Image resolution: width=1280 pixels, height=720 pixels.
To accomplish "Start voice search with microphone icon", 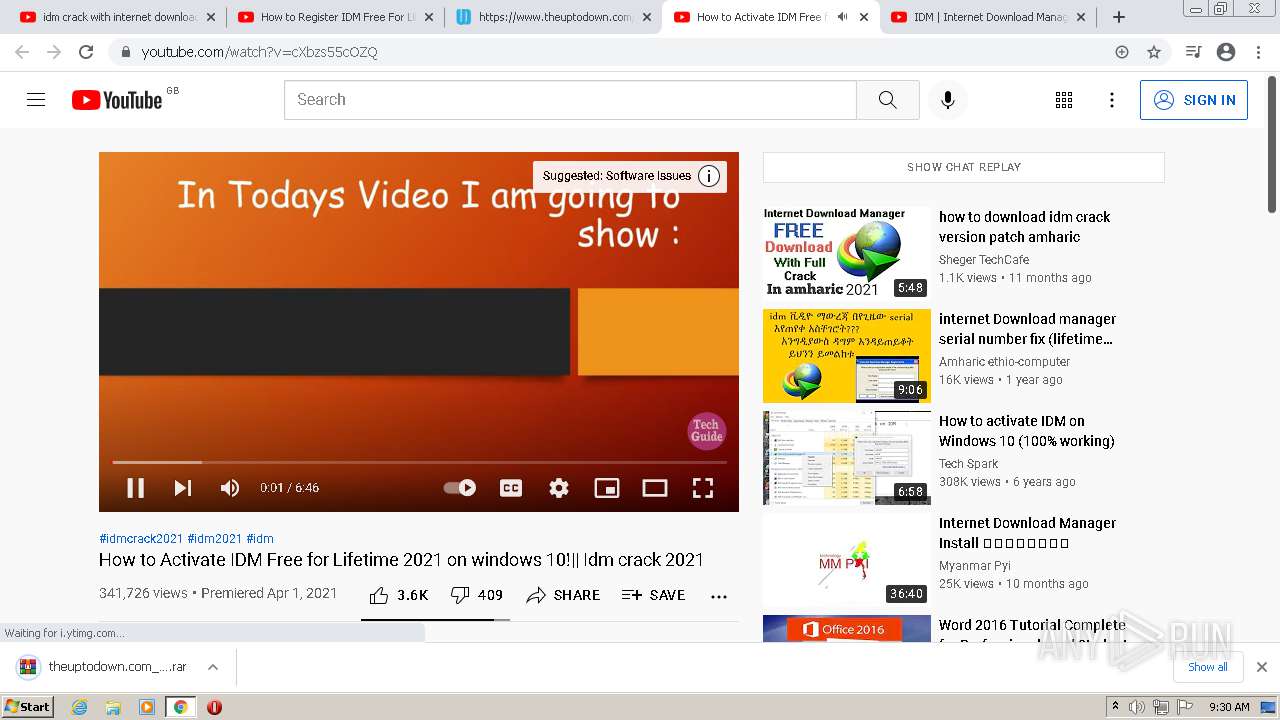I will (948, 100).
